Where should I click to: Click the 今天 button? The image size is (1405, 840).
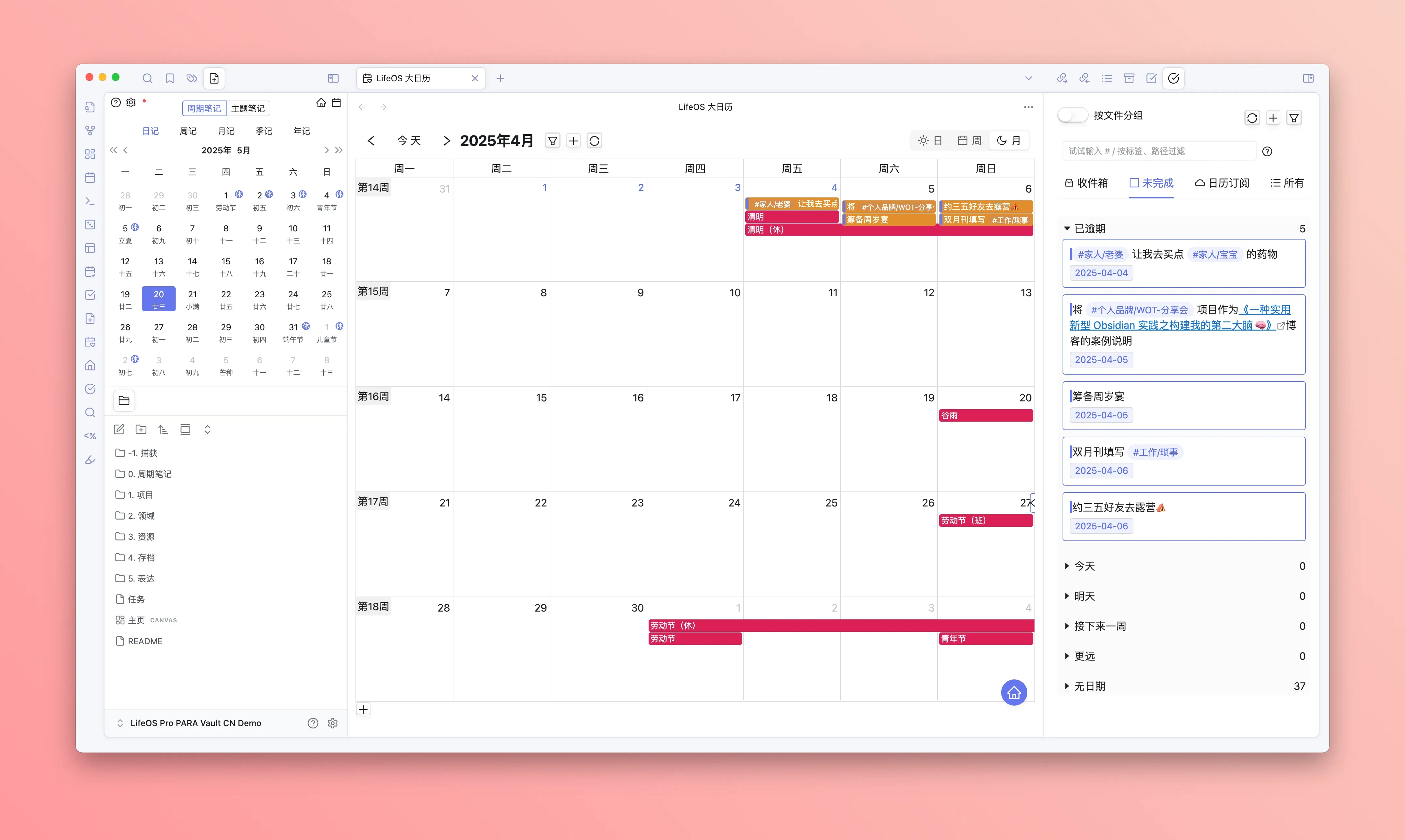[409, 140]
